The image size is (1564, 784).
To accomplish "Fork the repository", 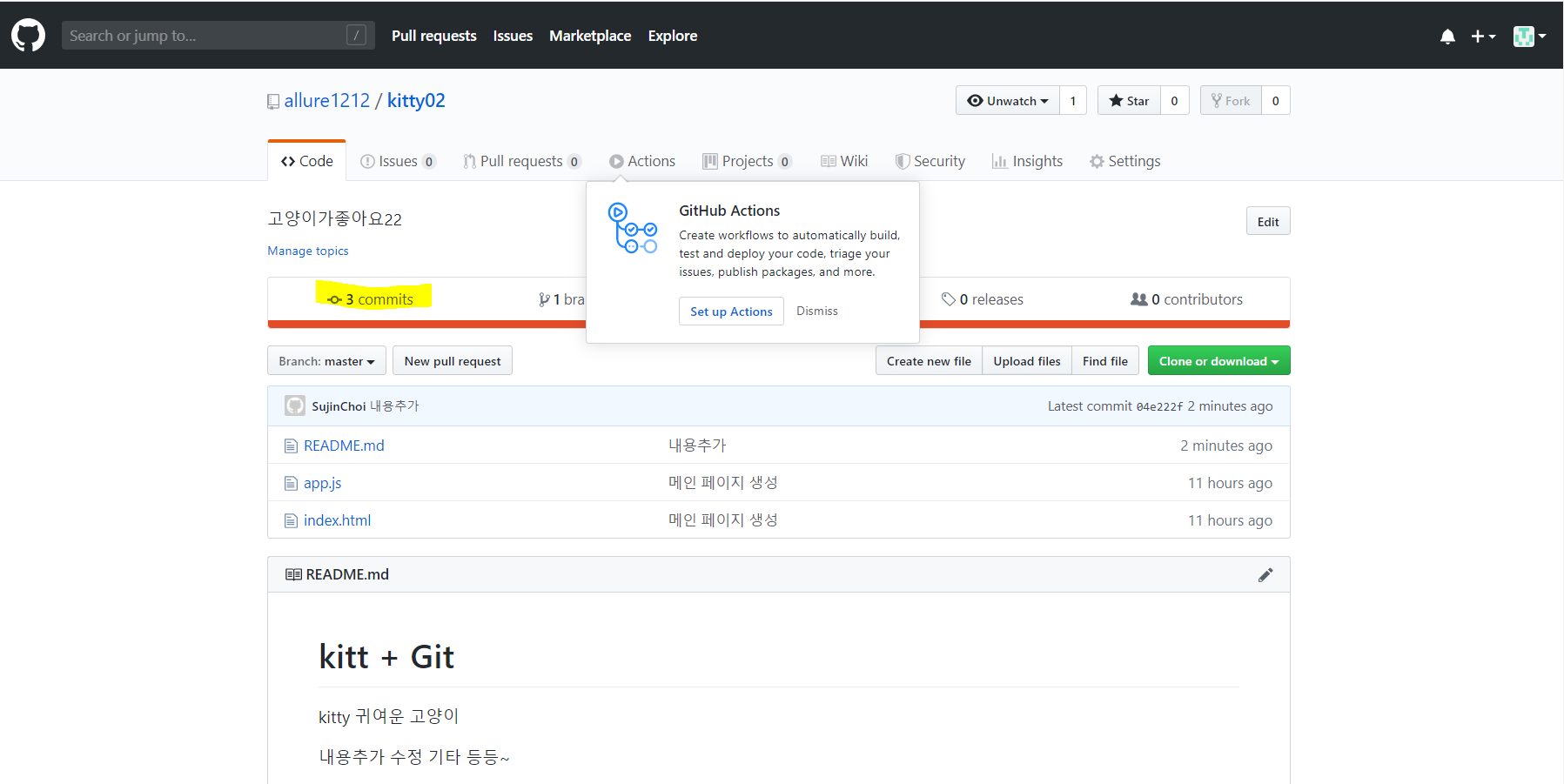I will 1231,101.
